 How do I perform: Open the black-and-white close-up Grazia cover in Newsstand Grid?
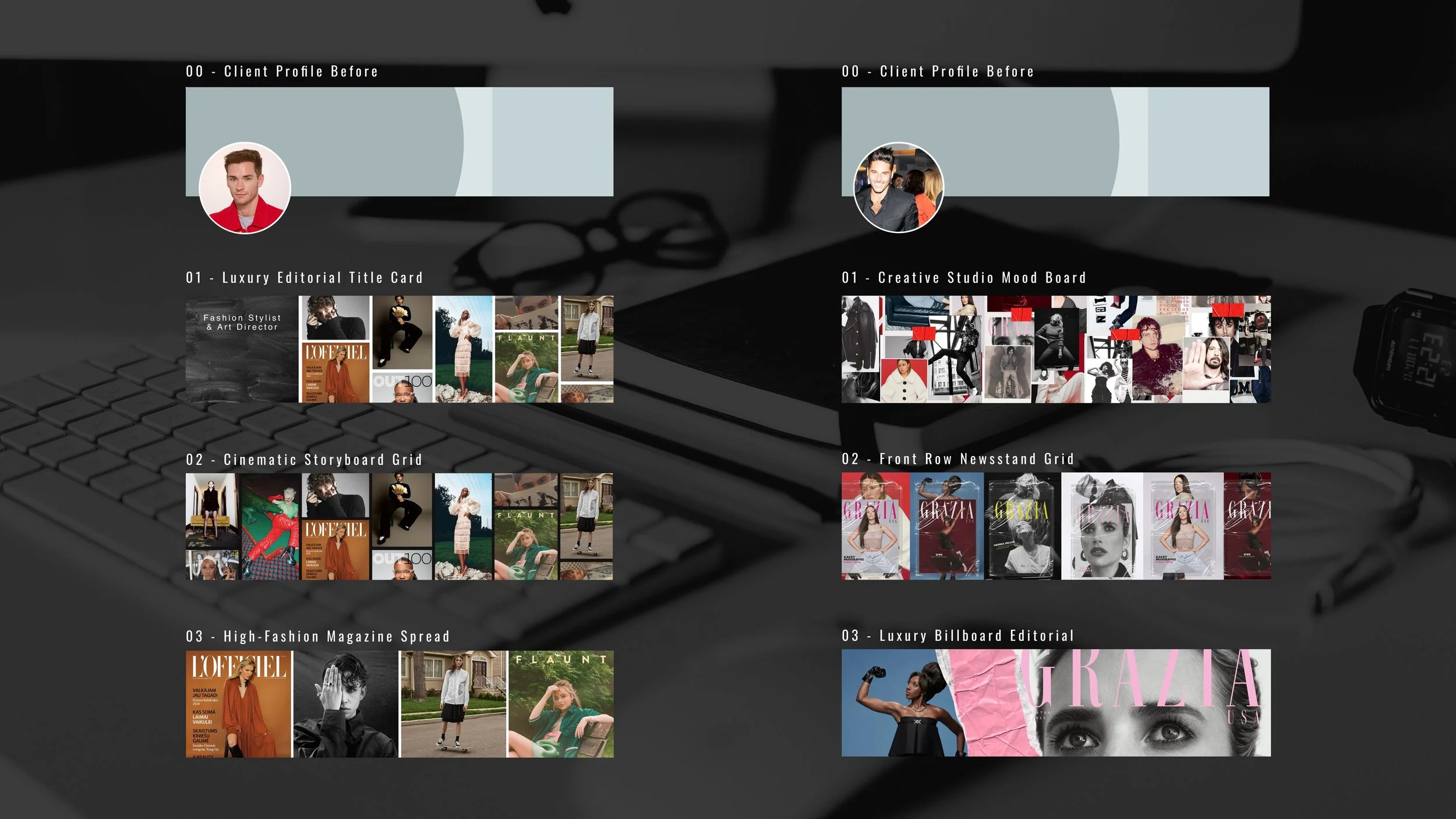pyautogui.click(x=1102, y=526)
